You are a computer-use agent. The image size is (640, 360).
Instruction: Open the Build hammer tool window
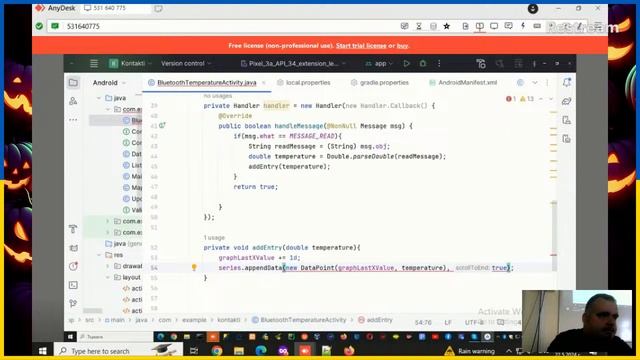(73, 229)
